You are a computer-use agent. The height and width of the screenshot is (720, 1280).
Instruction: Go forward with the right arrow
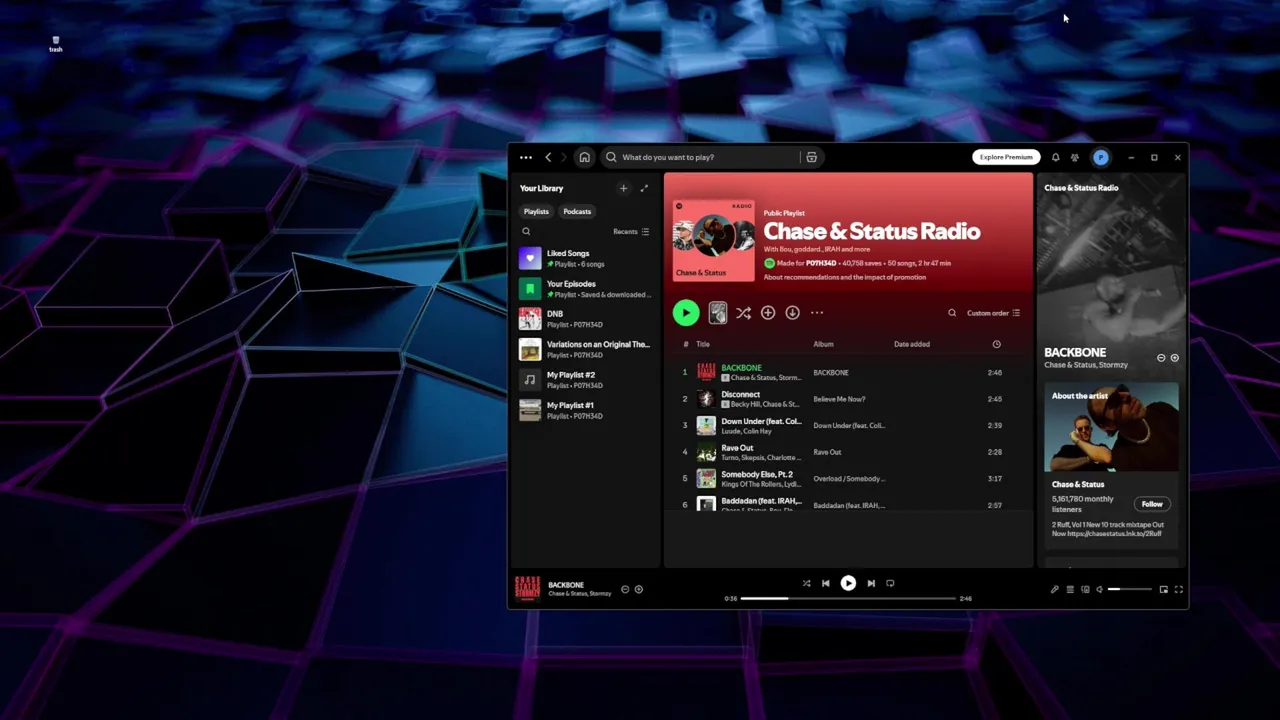(x=563, y=157)
